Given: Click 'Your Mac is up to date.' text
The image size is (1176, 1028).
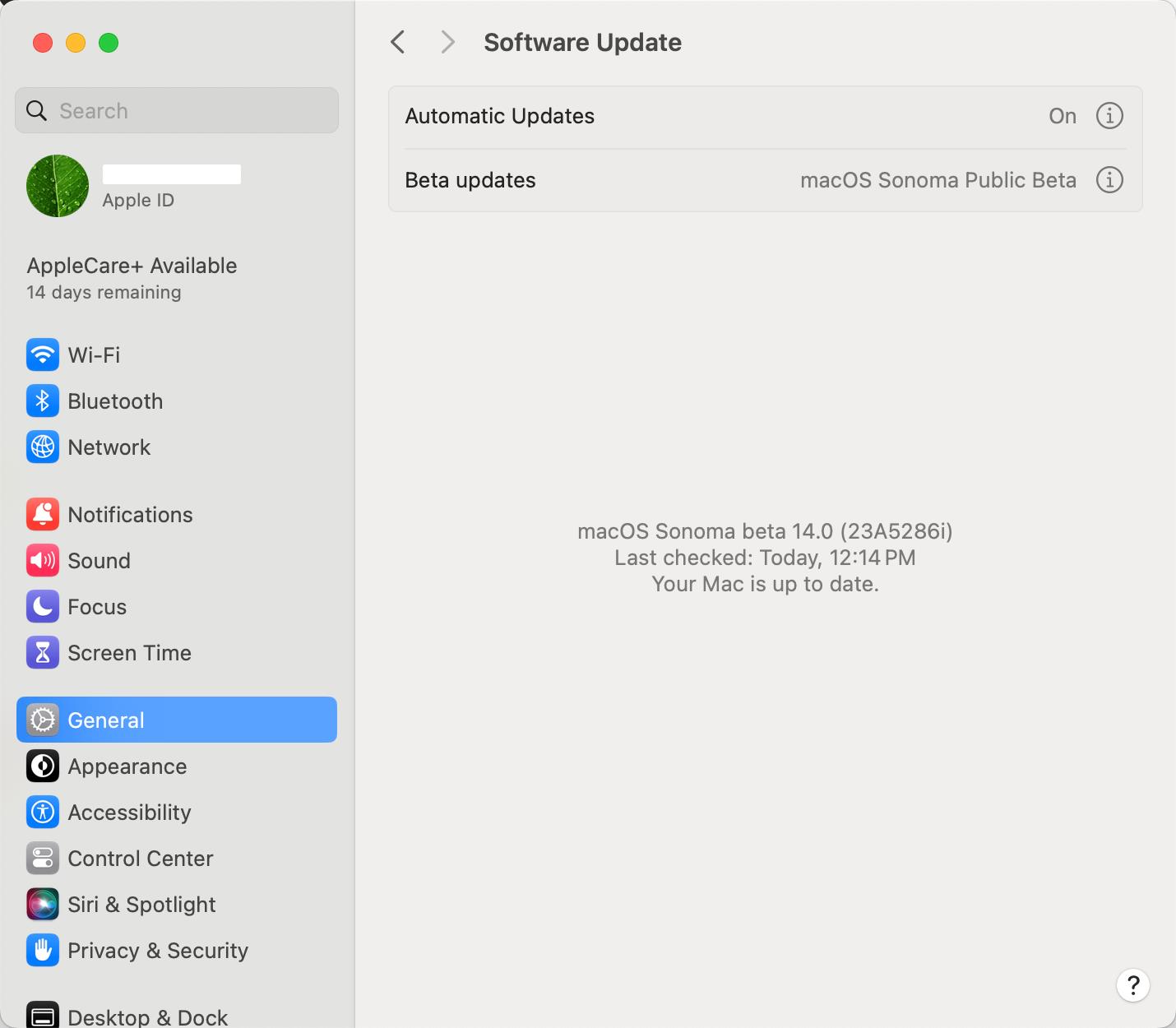Looking at the screenshot, I should tap(765, 584).
